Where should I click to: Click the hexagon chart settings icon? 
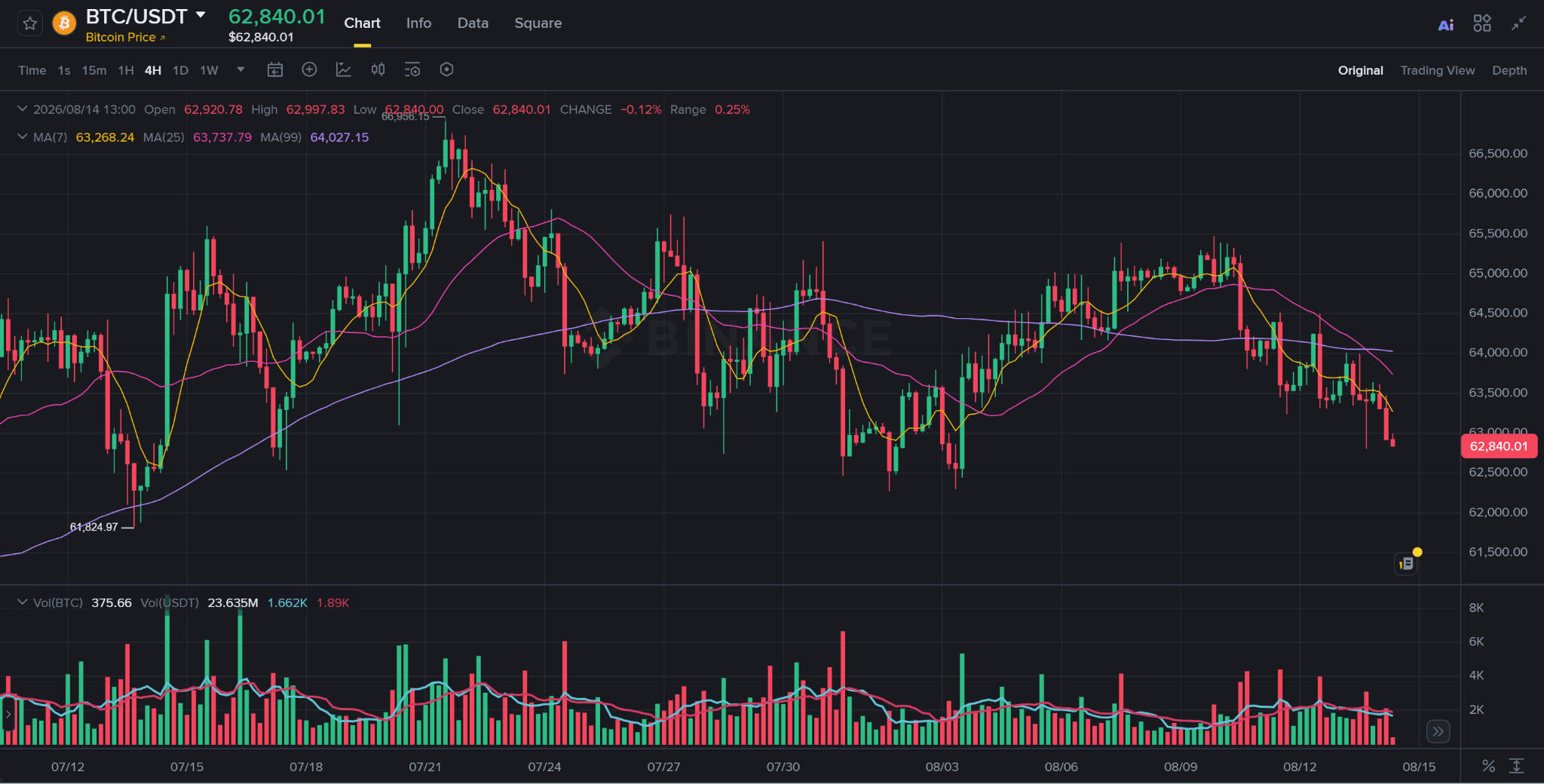[x=446, y=69]
